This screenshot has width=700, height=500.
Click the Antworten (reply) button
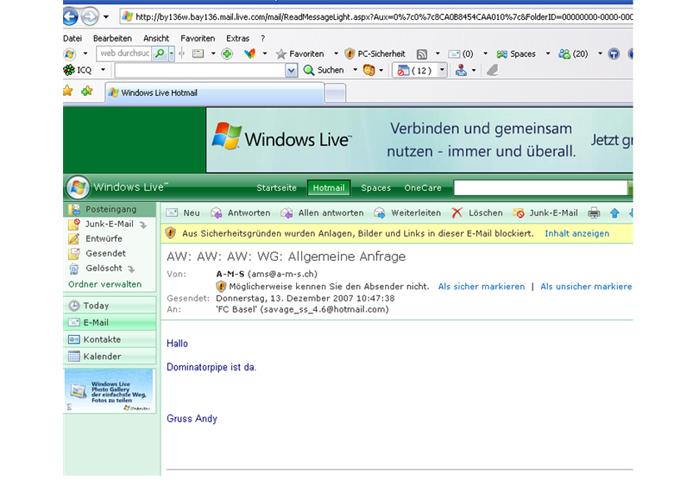coord(241,213)
